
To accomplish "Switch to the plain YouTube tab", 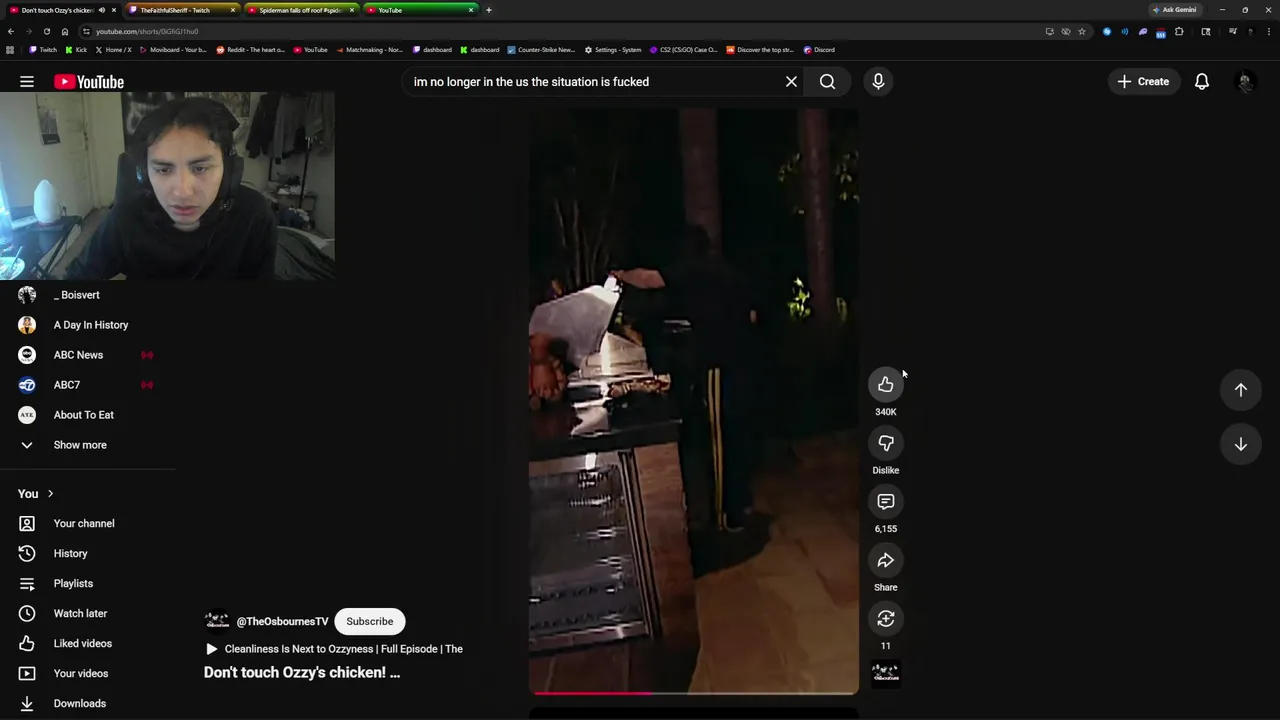I will pos(420,10).
